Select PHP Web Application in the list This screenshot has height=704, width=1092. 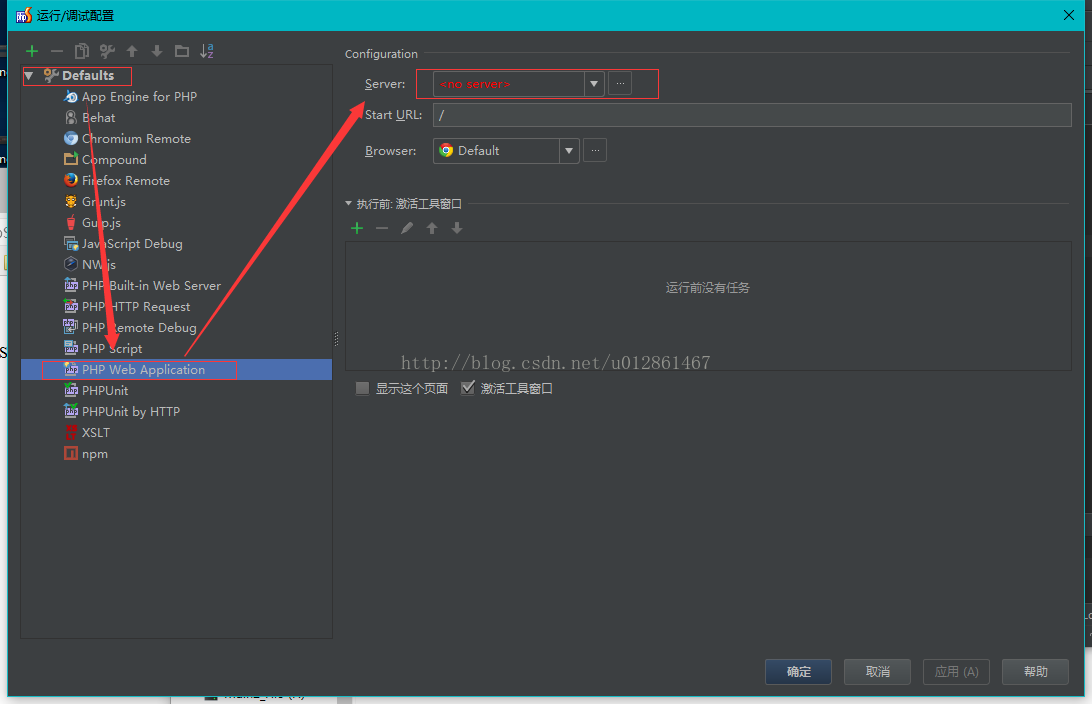pos(143,370)
